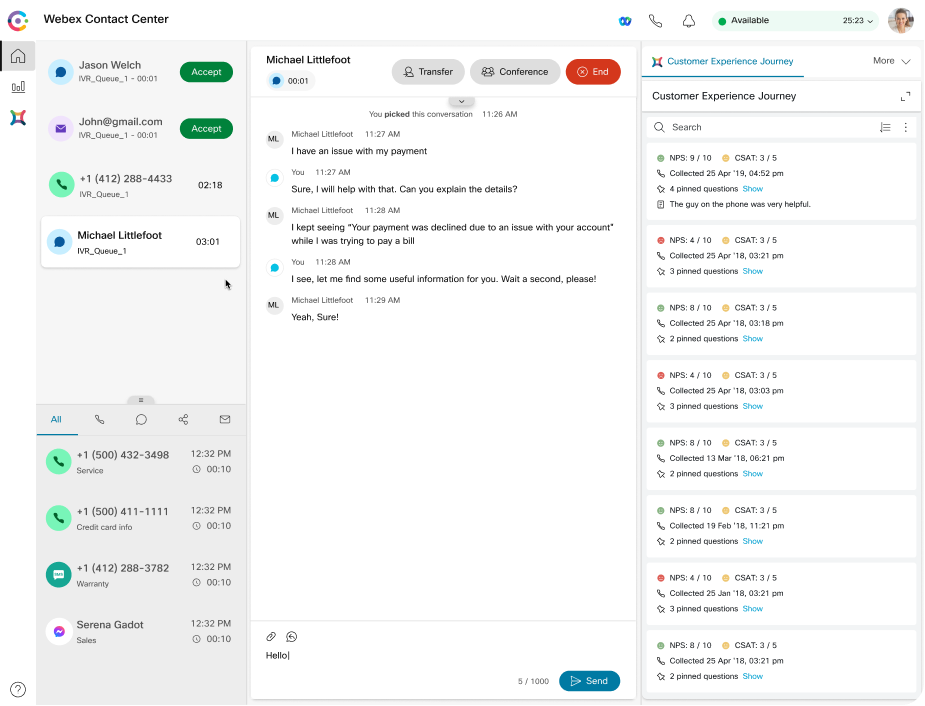The image size is (925, 706).
Task: Click the Transfer button
Action: tap(428, 72)
